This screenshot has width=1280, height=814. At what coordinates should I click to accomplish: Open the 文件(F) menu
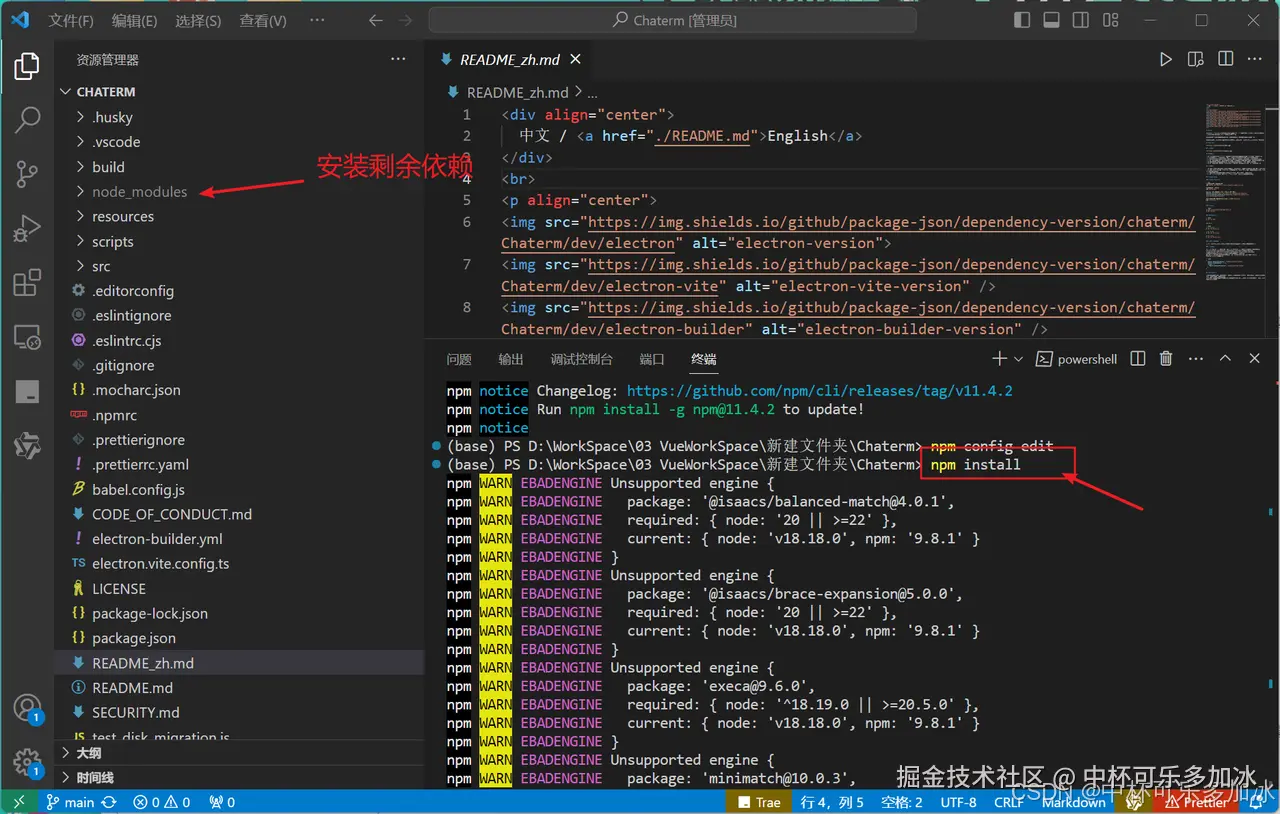[x=71, y=21]
